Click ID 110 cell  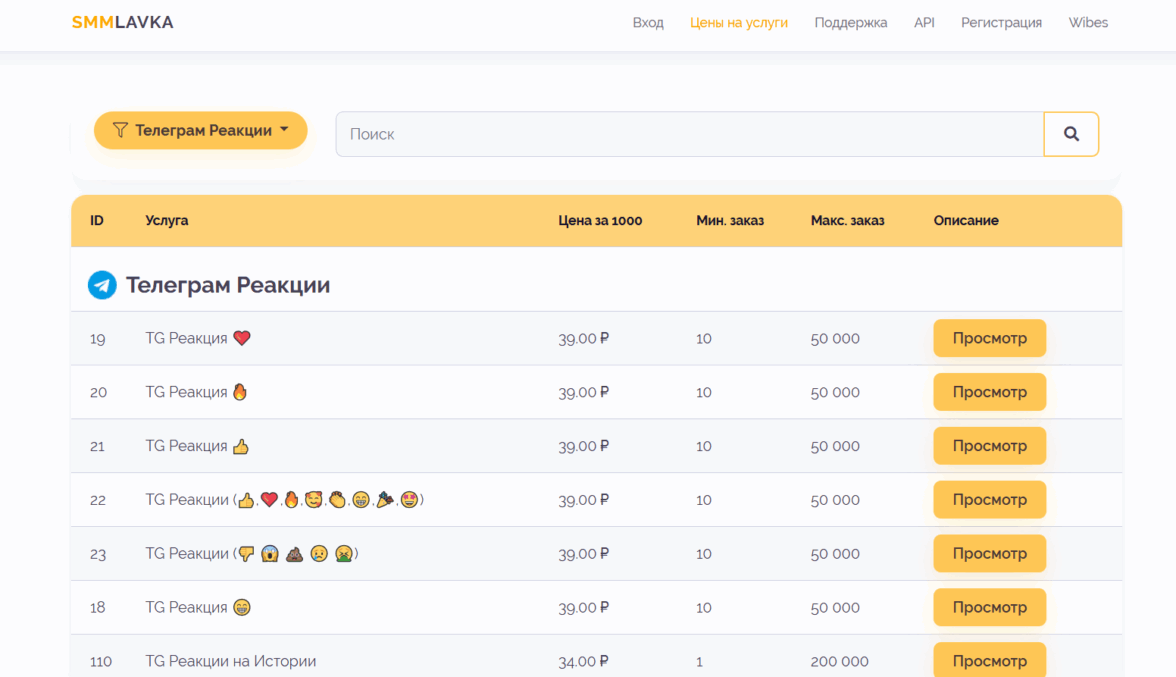coord(100,661)
